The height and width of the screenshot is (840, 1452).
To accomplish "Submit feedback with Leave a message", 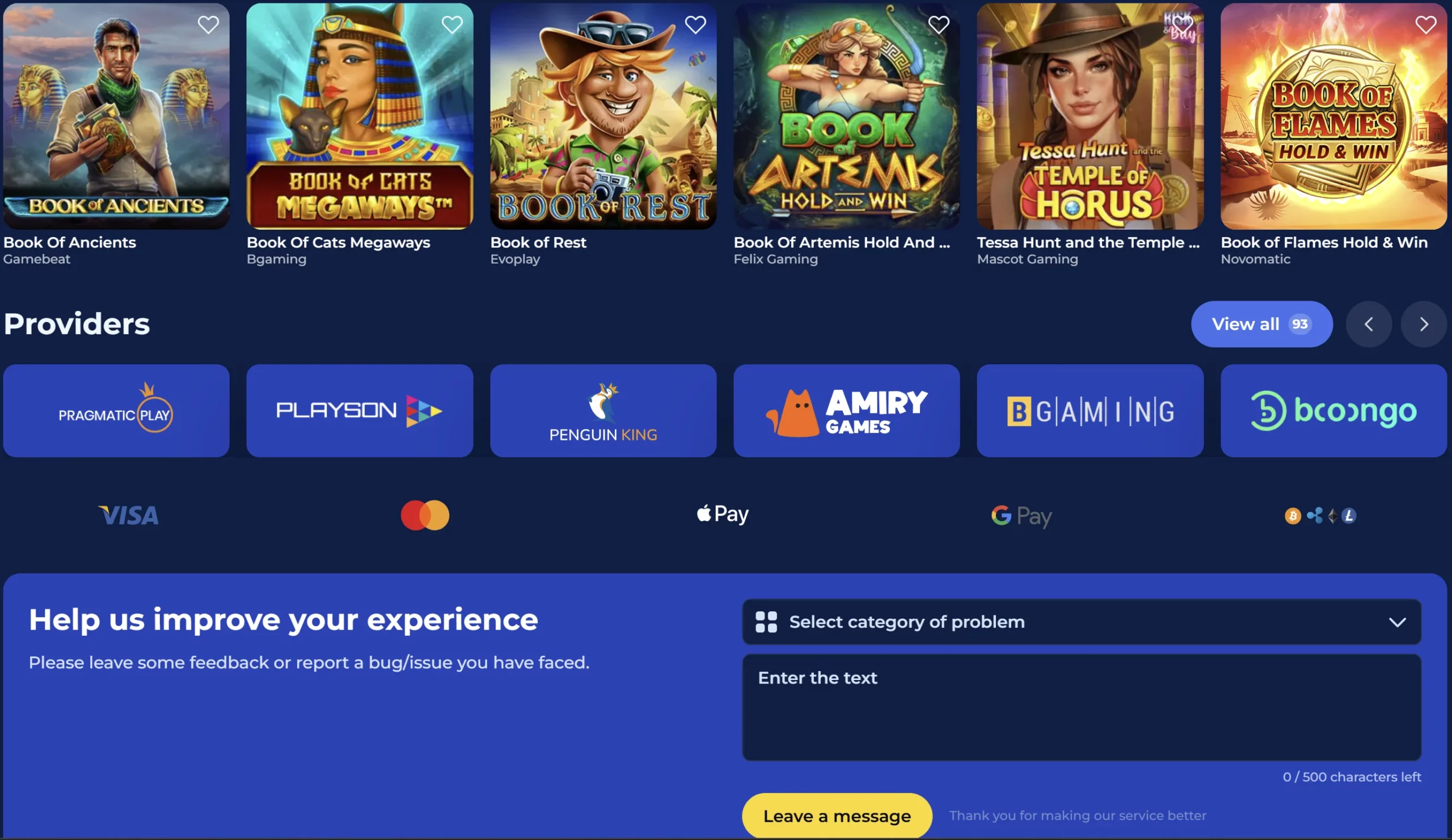I will (837, 816).
